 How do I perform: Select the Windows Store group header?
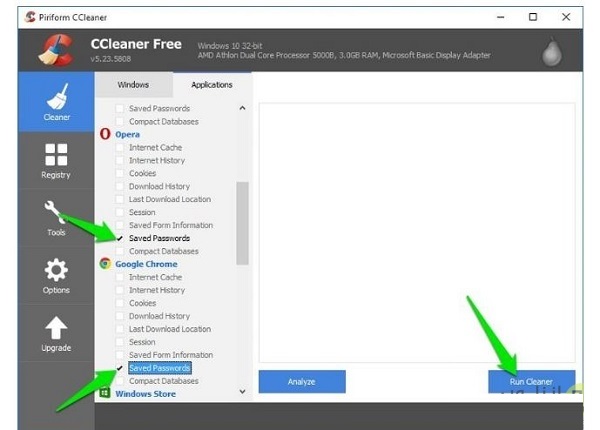click(x=145, y=394)
